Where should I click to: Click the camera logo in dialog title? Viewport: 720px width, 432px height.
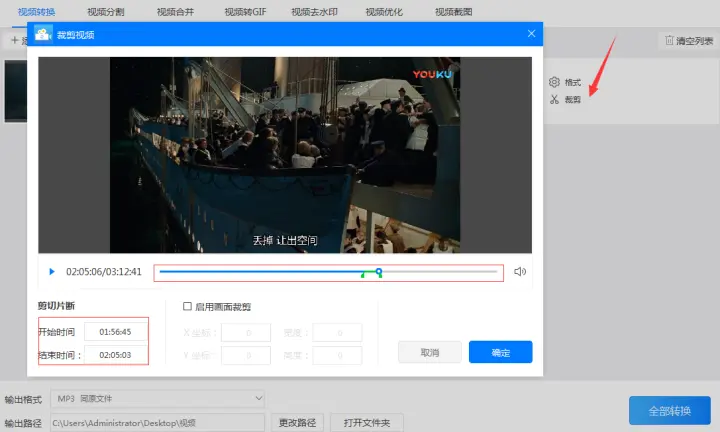(43, 34)
